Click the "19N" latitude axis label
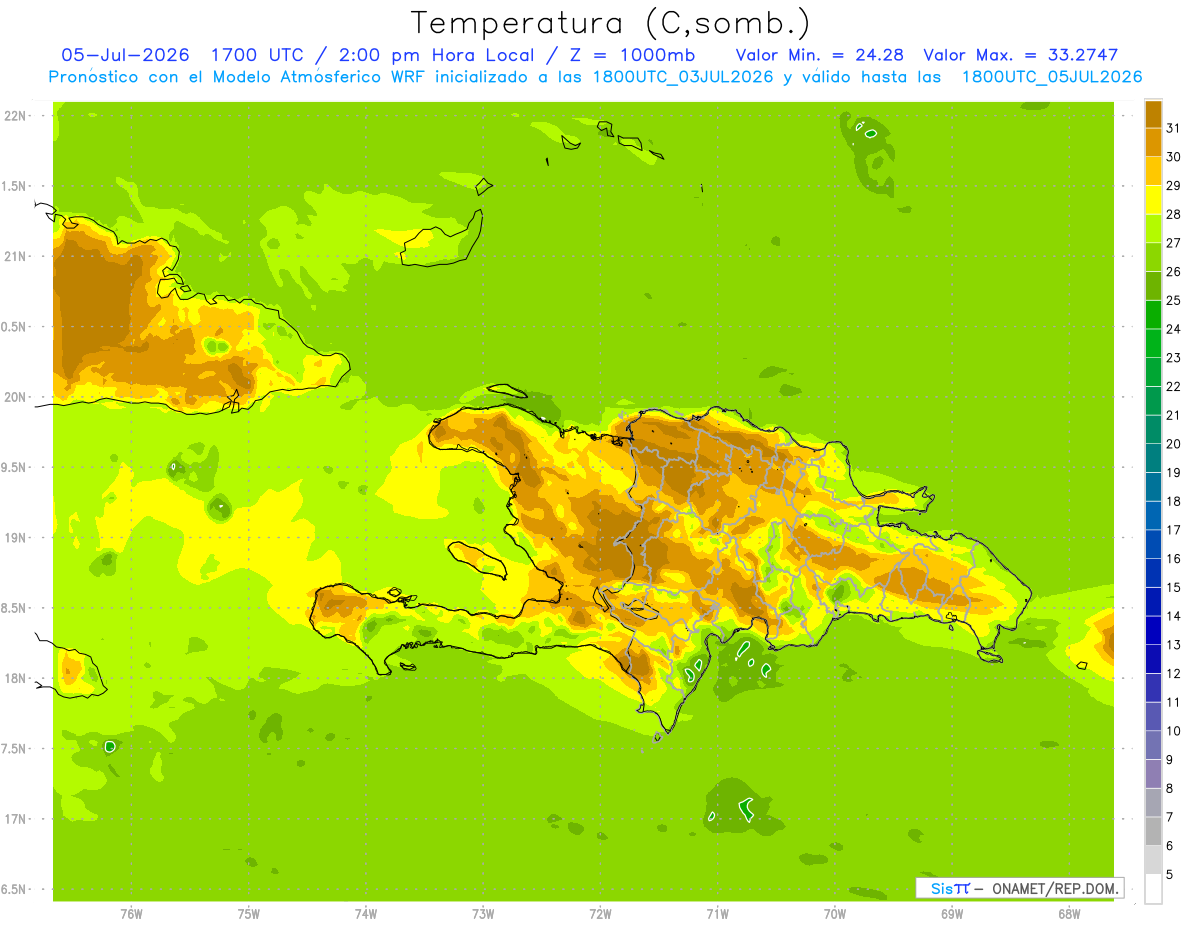 coord(17,538)
